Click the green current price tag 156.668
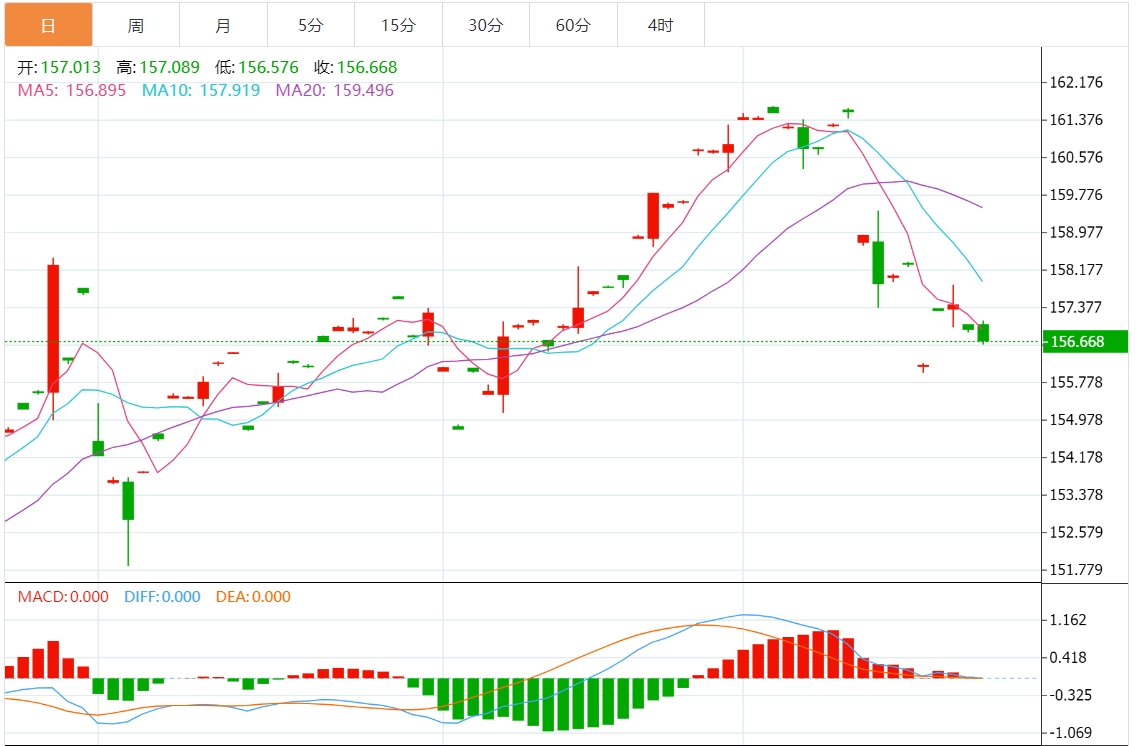The width and height of the screenshot is (1139, 746). click(x=1085, y=341)
